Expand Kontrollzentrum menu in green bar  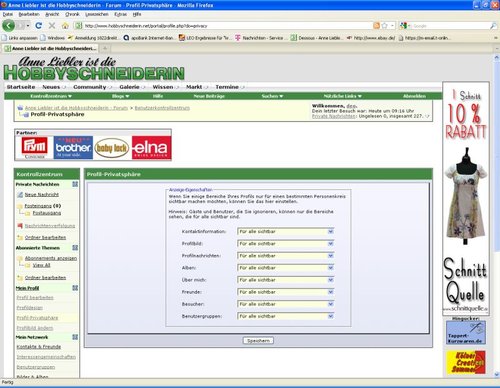[x=51, y=96]
